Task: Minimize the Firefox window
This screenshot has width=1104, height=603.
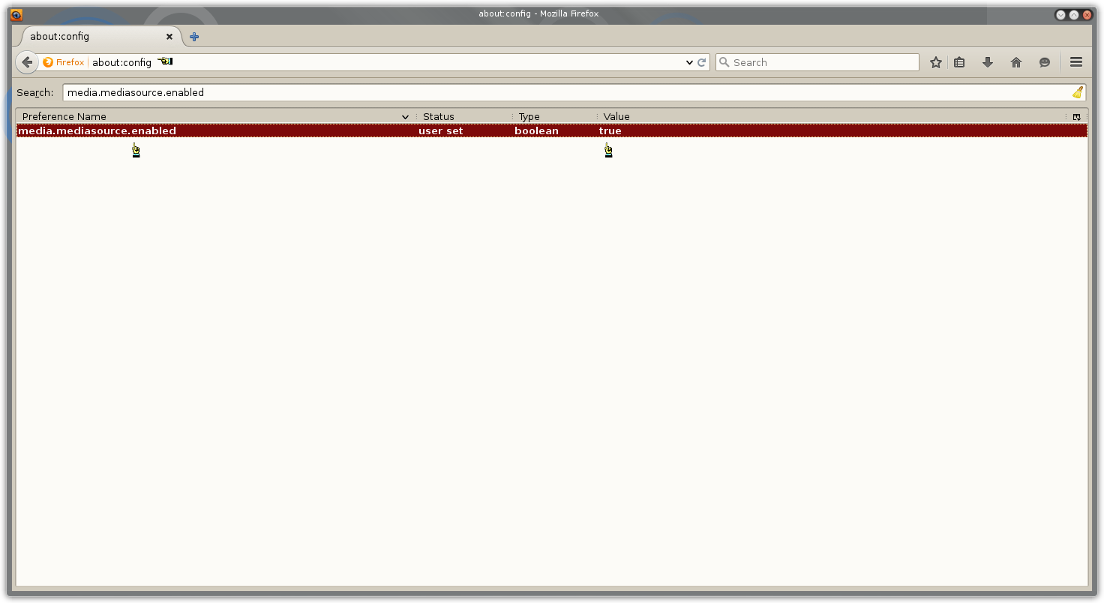Action: point(1060,15)
